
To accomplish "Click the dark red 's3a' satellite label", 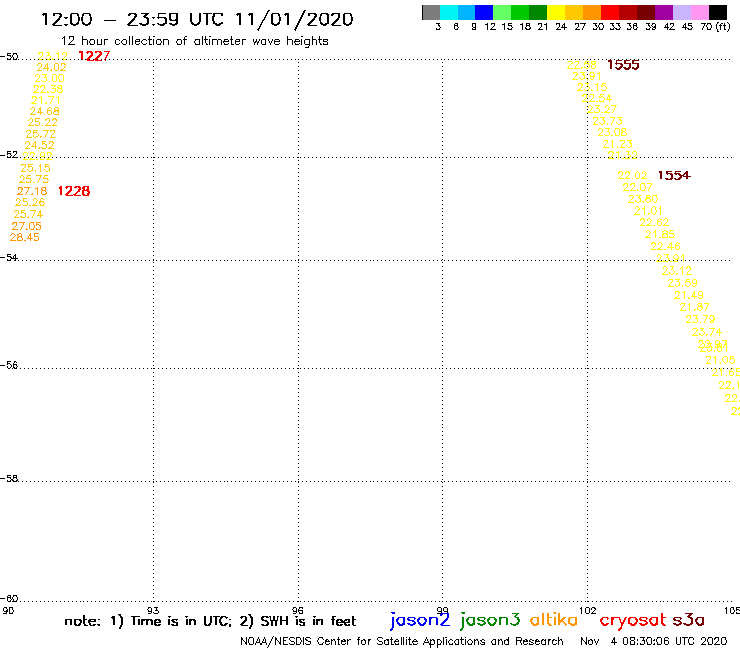I will pos(688,620).
